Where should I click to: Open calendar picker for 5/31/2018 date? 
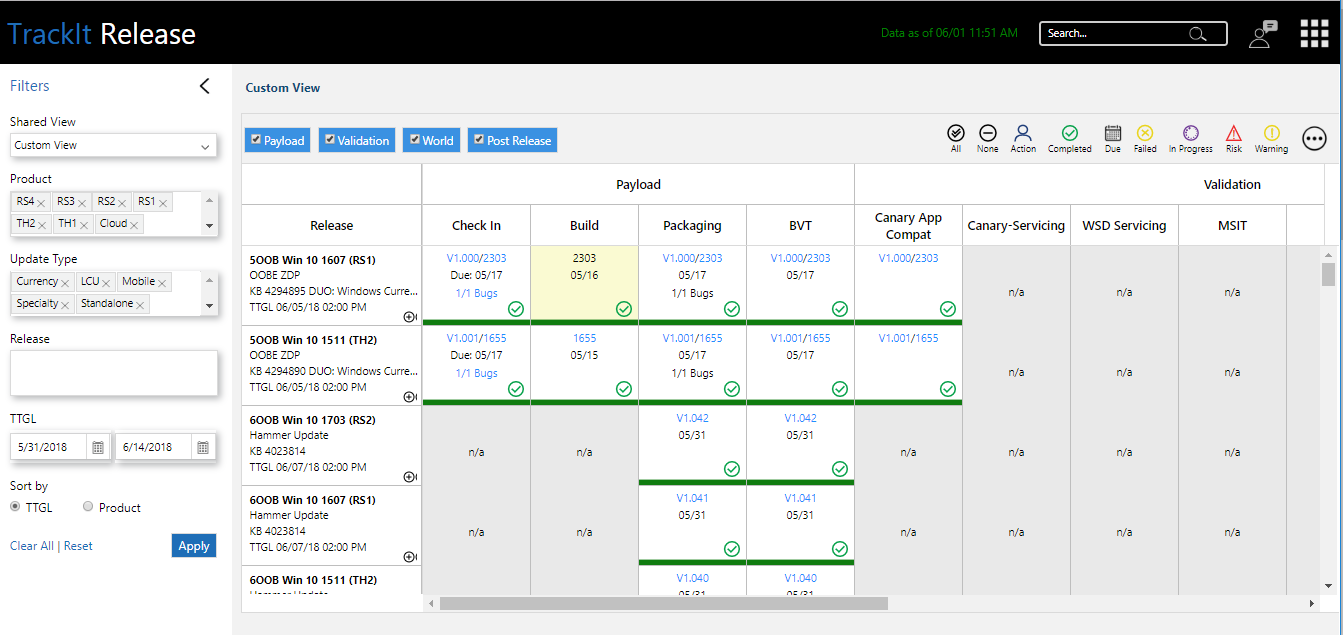[98, 447]
